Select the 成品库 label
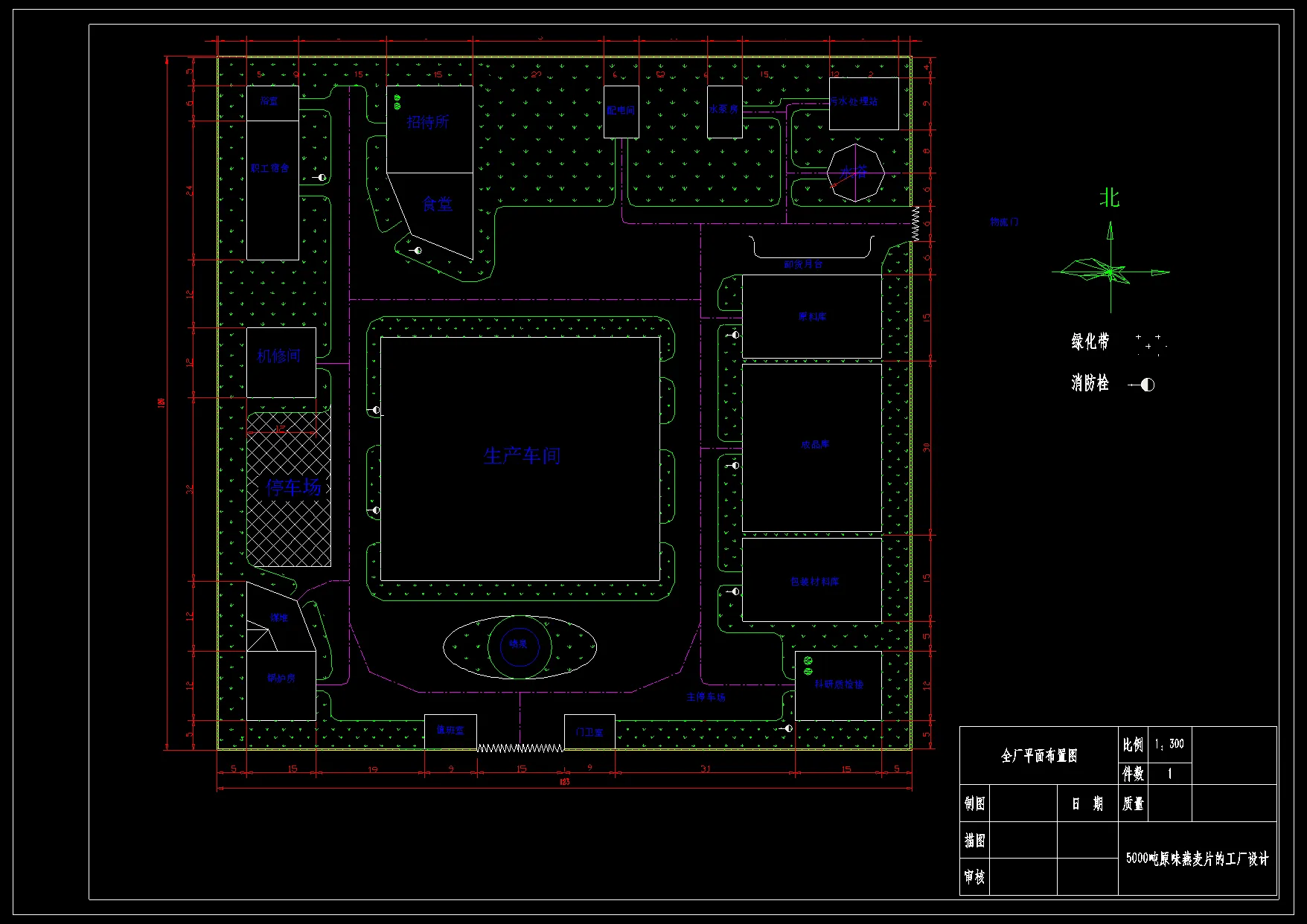 pyautogui.click(x=815, y=445)
